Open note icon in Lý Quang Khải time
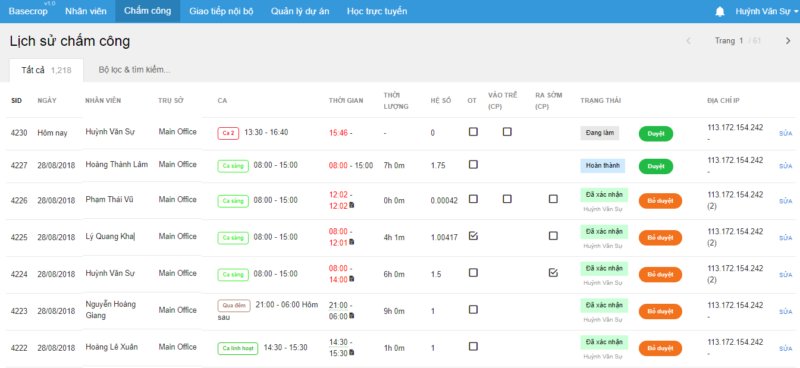The width and height of the screenshot is (800, 368). click(352, 242)
